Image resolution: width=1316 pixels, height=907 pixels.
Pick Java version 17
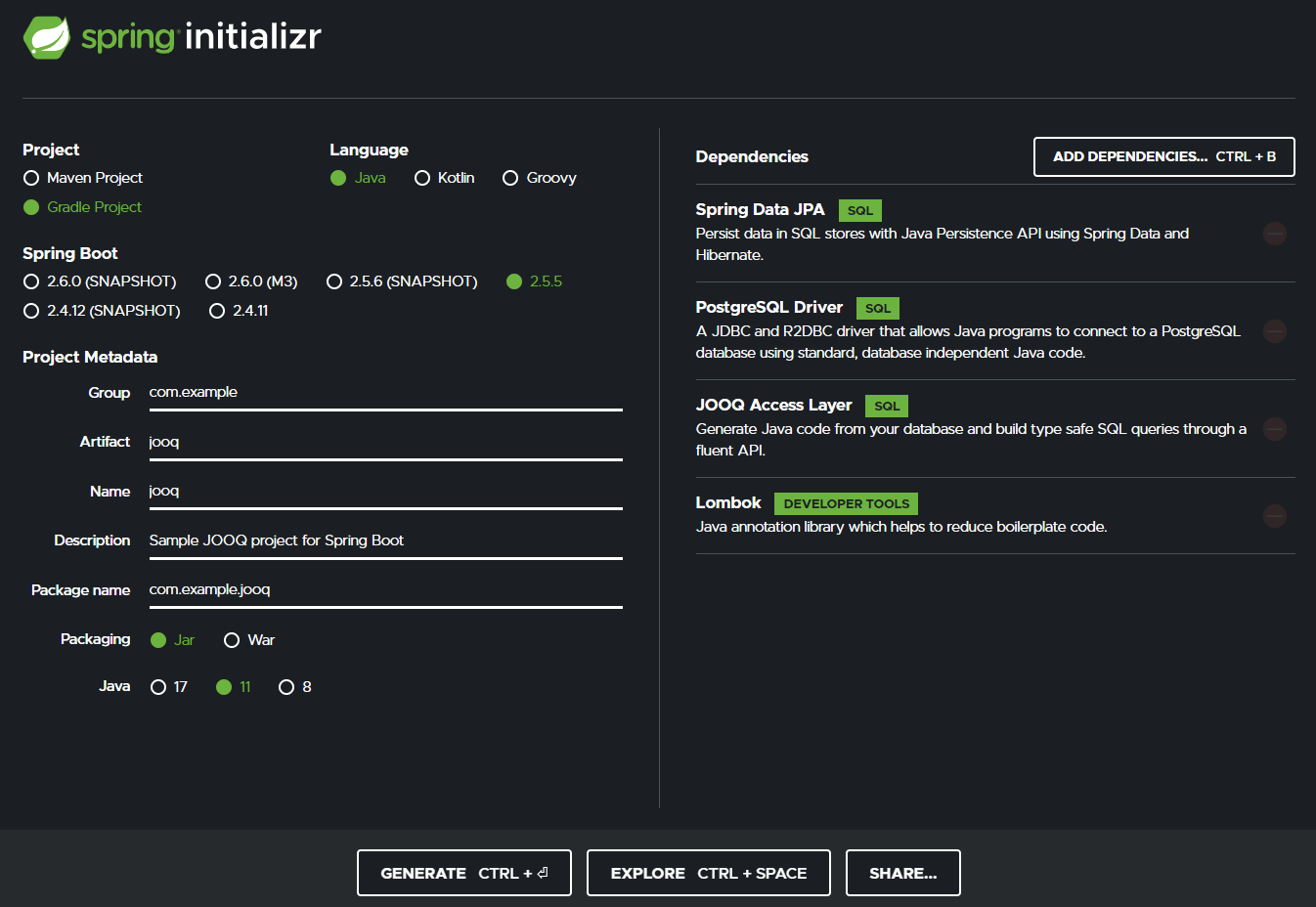[169, 687]
